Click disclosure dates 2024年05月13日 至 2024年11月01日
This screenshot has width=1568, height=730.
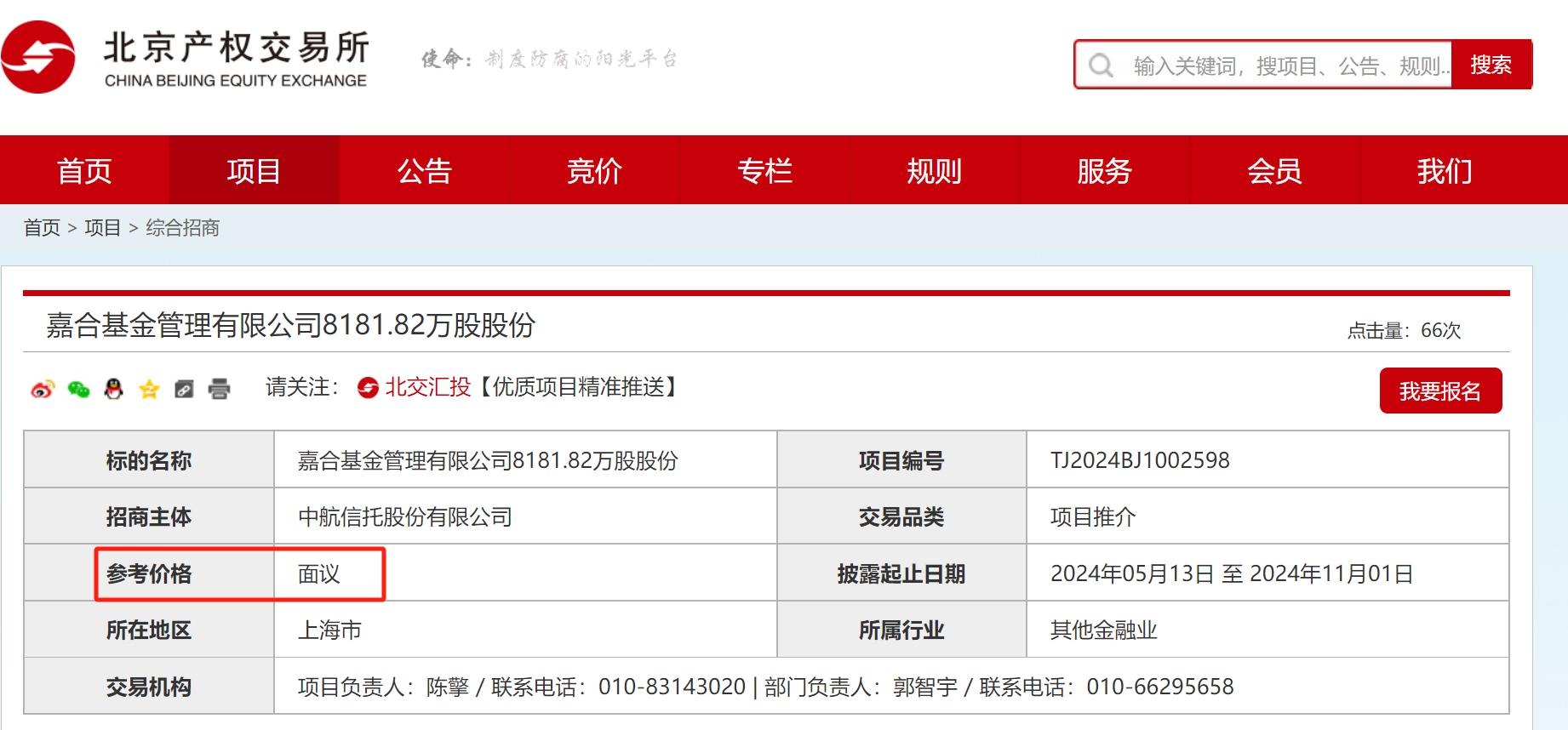[x=1232, y=573]
